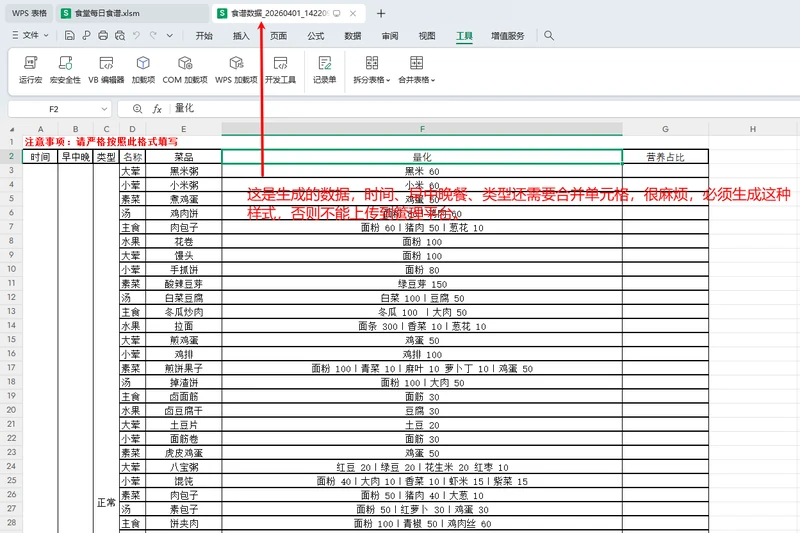Click the red 注意事项 notice text
This screenshot has height=533, width=800.
[x=102, y=142]
